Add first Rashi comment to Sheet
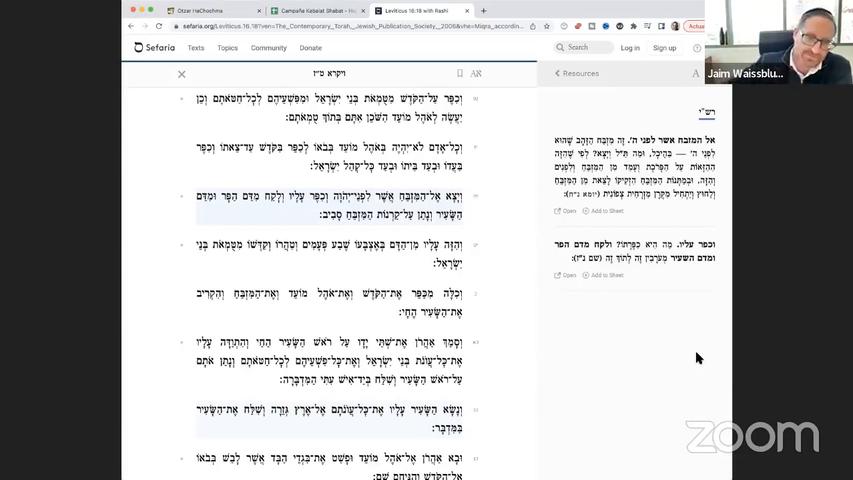This screenshot has height=480, width=853. [x=603, y=211]
